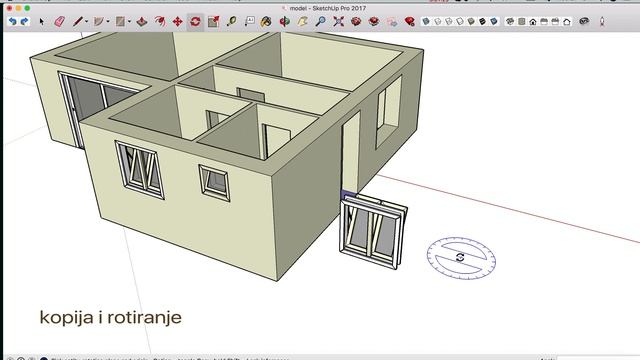
Task: Open the Line tool dropdown arrow
Action: tap(87, 22)
